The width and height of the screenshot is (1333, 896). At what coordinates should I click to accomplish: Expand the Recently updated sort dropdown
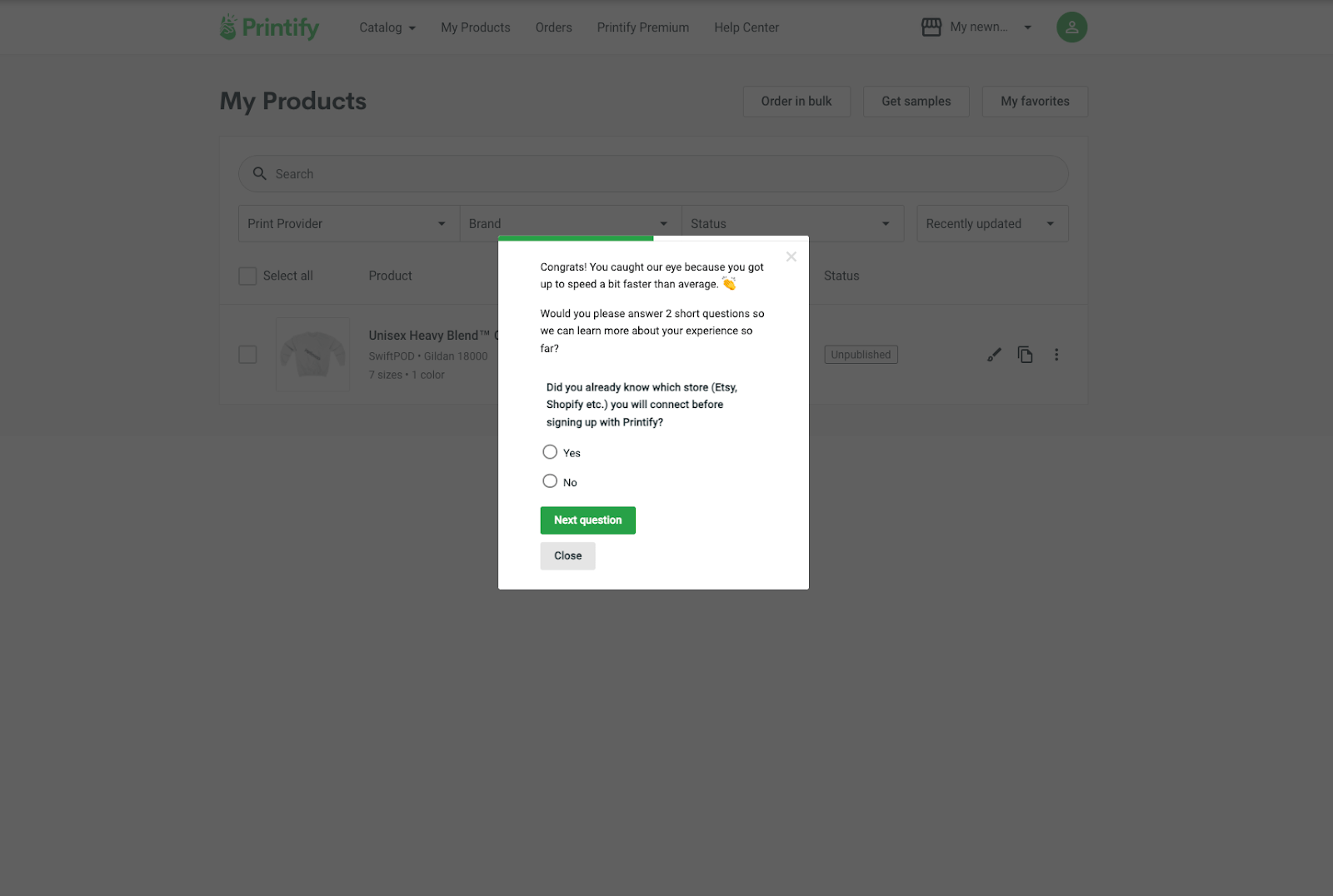[992, 223]
